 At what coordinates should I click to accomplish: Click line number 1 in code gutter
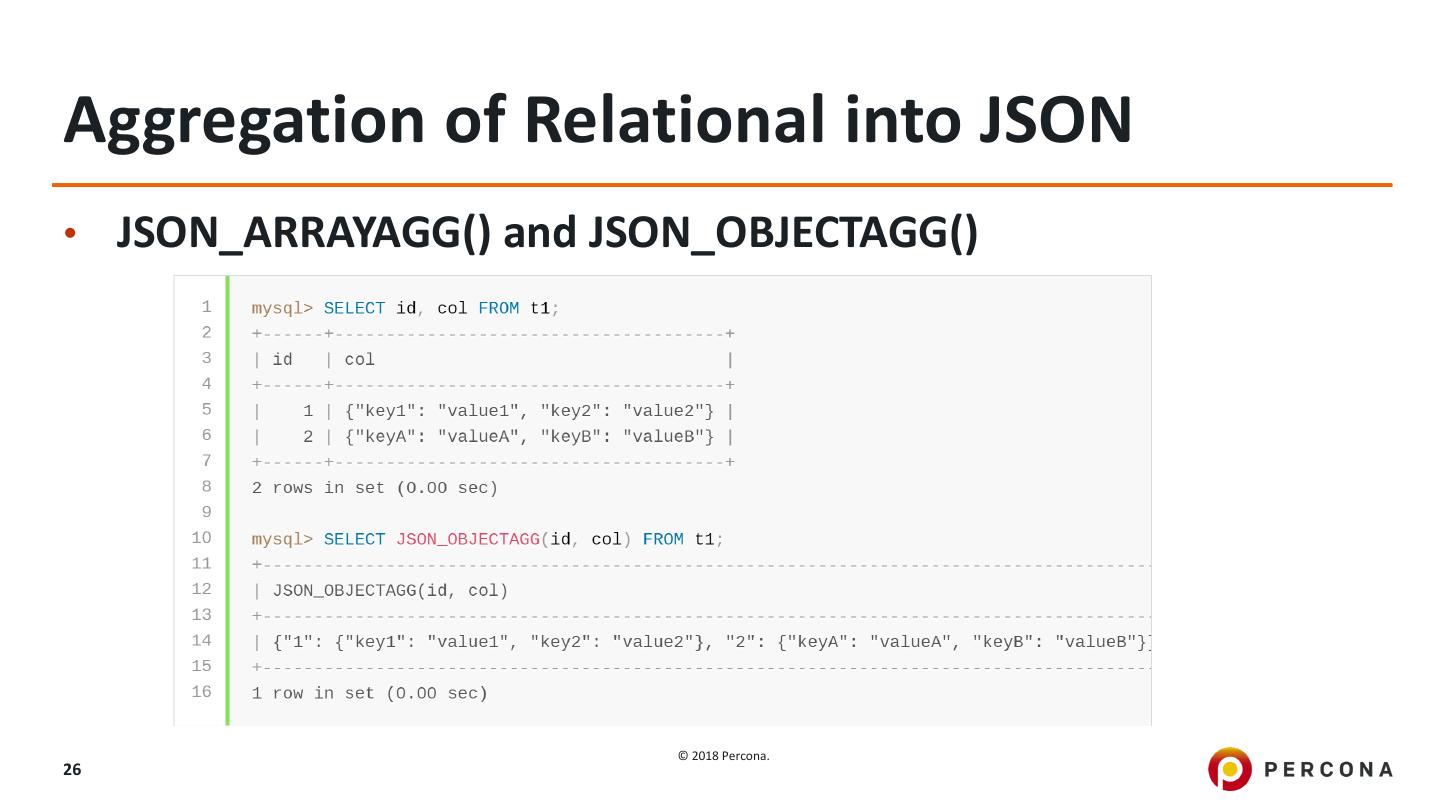(206, 307)
